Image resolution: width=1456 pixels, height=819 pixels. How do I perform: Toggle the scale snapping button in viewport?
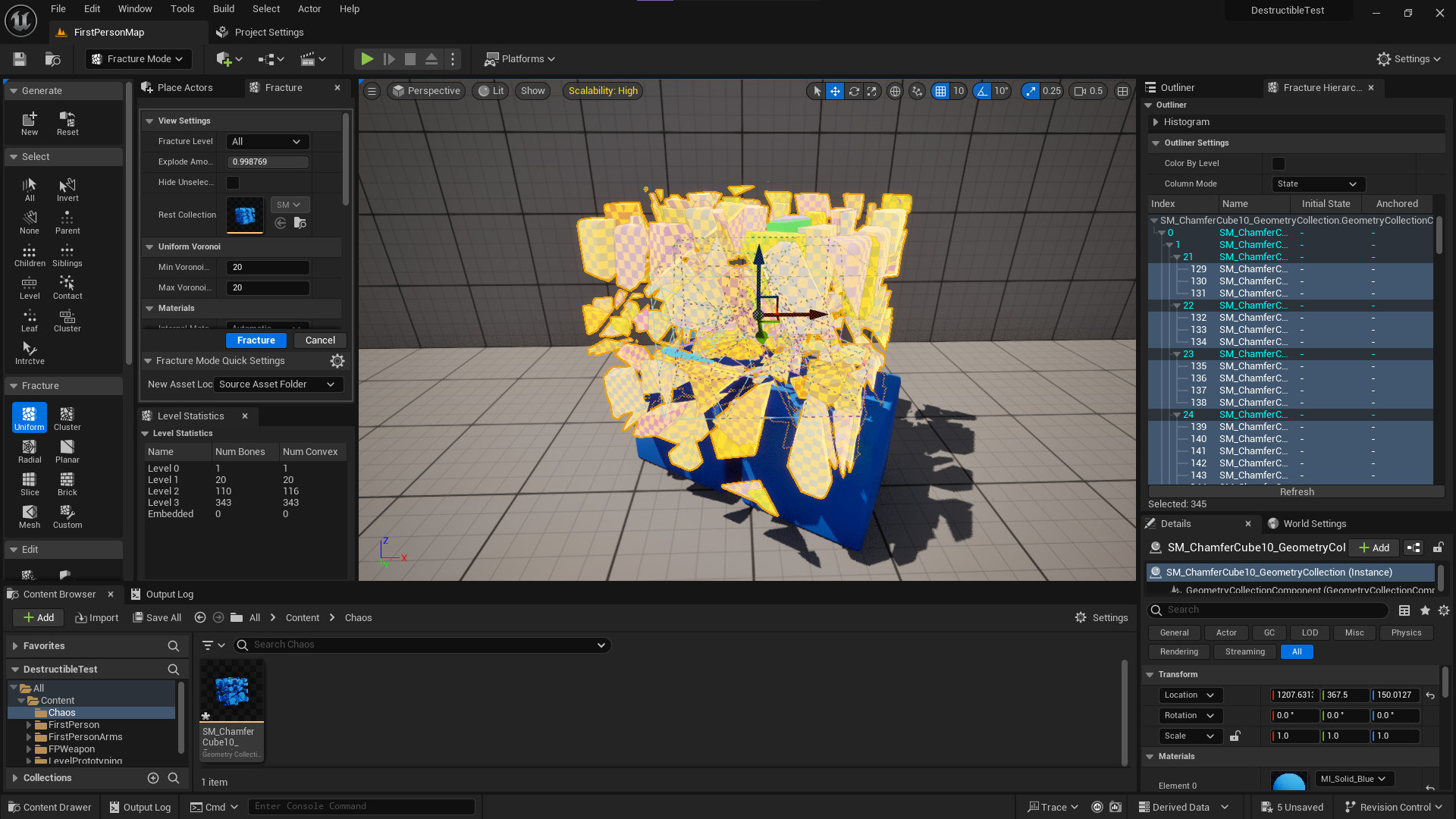[1031, 91]
